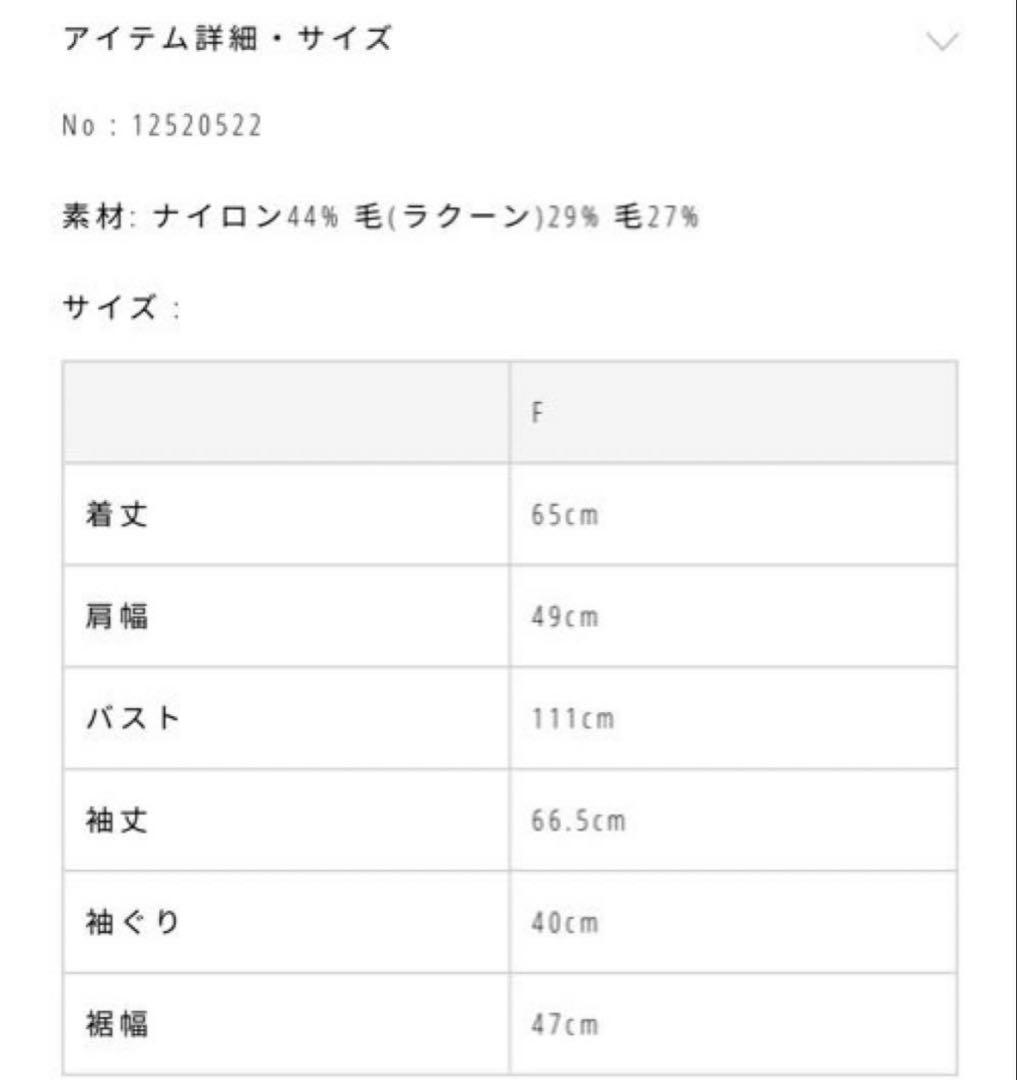Screen dimensions: 1017x1080
Task: Click the 袖ぐり row label
Action: click(x=132, y=924)
